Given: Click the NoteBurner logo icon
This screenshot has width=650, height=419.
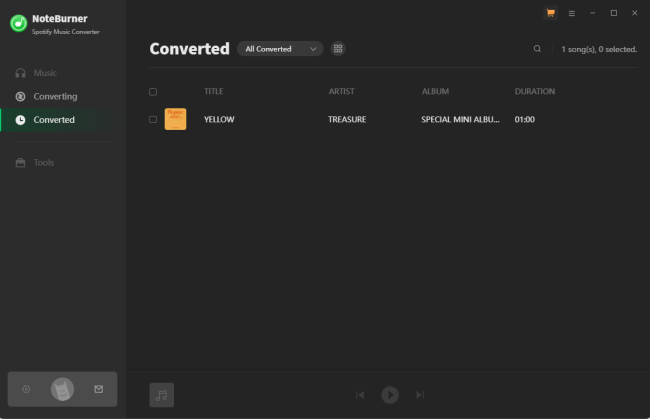Looking at the screenshot, I should (x=19, y=23).
